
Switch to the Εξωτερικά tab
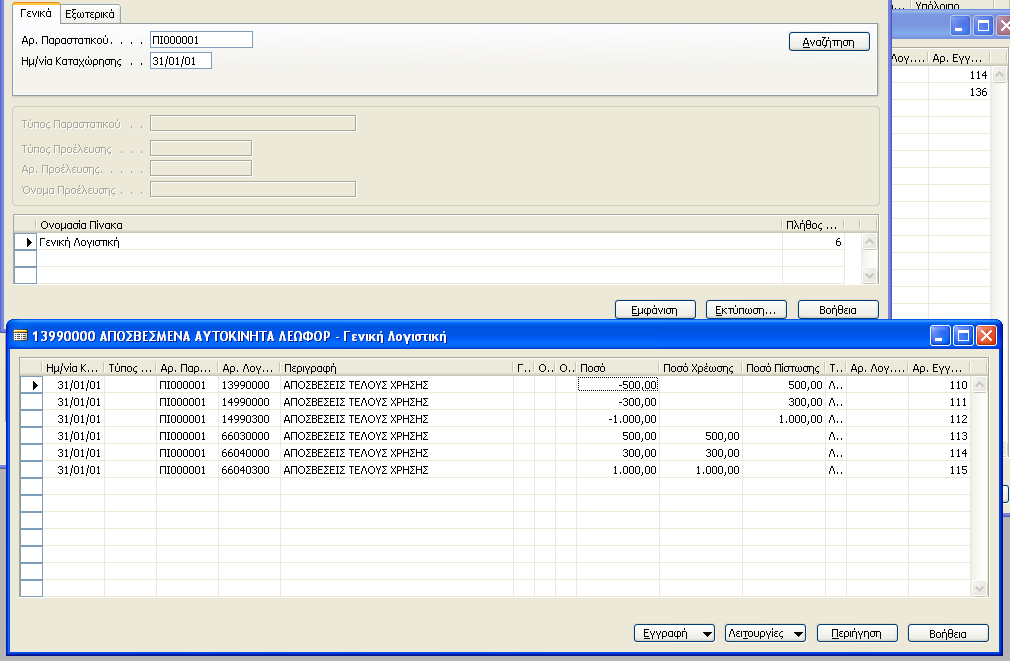tap(90, 14)
